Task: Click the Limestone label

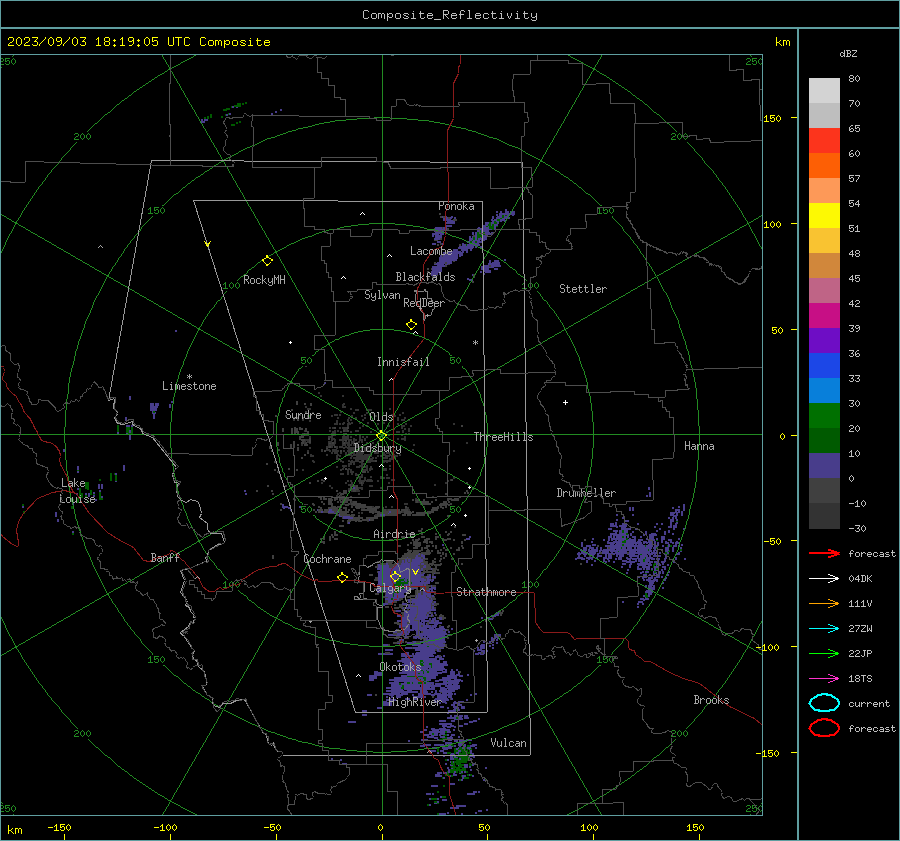Action: pos(189,386)
